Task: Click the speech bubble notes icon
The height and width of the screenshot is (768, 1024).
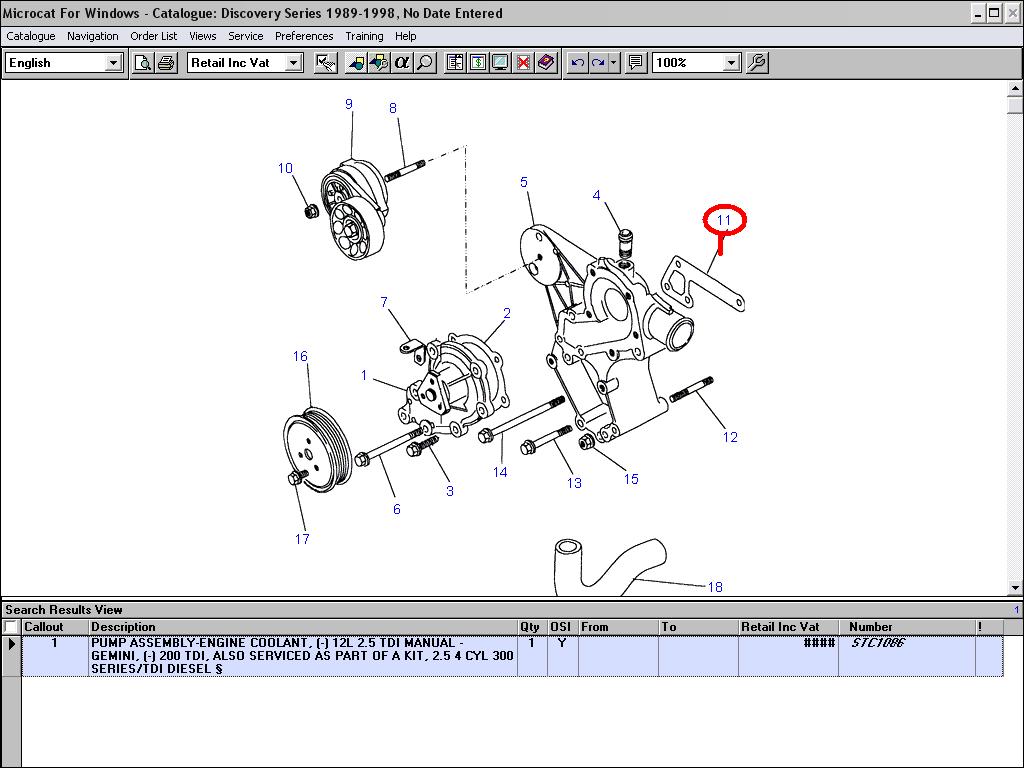Action: (635, 63)
